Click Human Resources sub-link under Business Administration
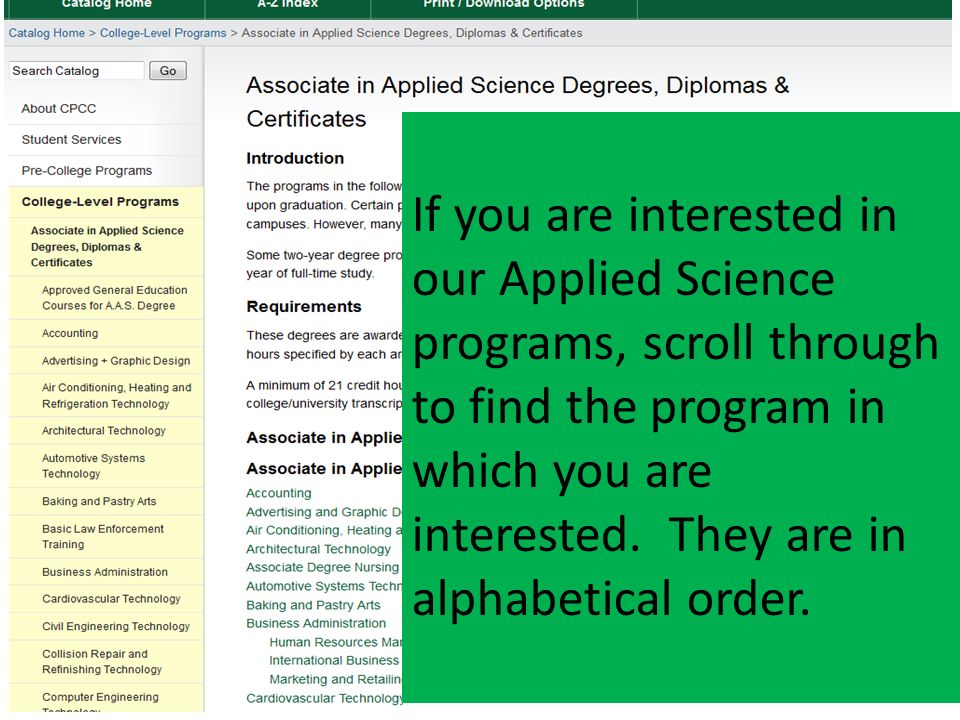The image size is (960, 720). pyautogui.click(x=336, y=642)
